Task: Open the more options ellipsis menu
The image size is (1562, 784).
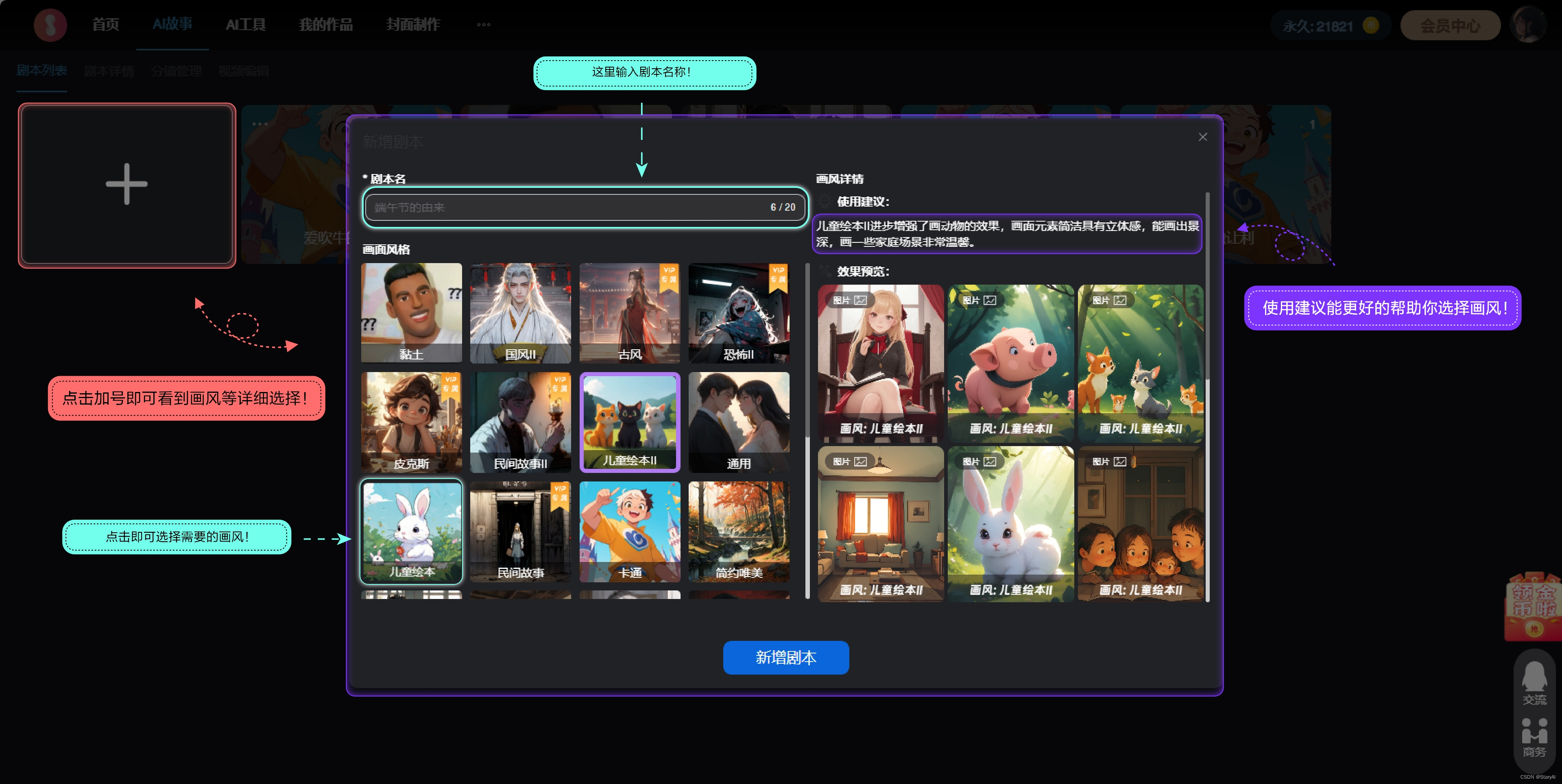Action: (483, 25)
